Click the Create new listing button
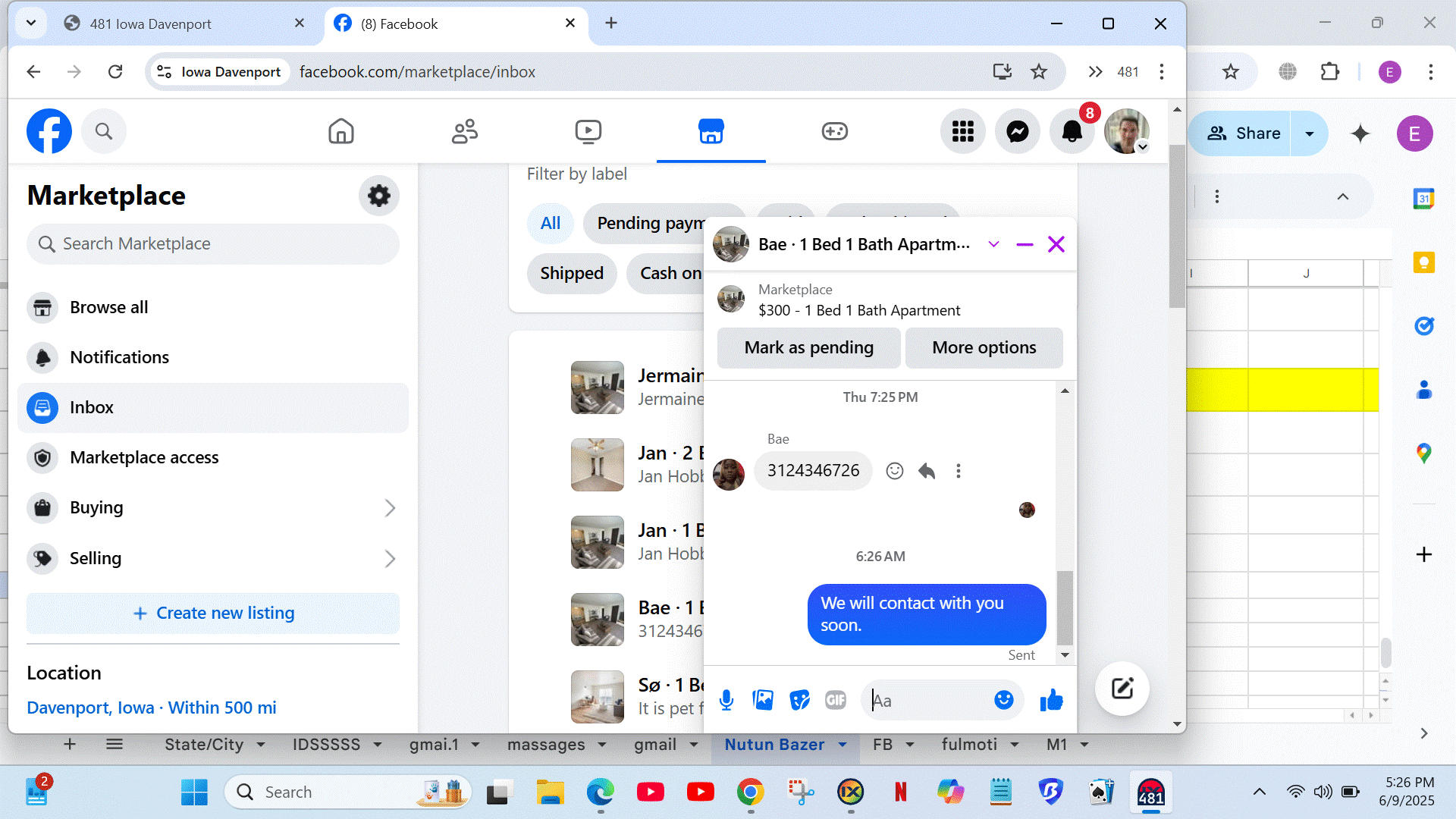This screenshot has height=819, width=1456. (213, 613)
